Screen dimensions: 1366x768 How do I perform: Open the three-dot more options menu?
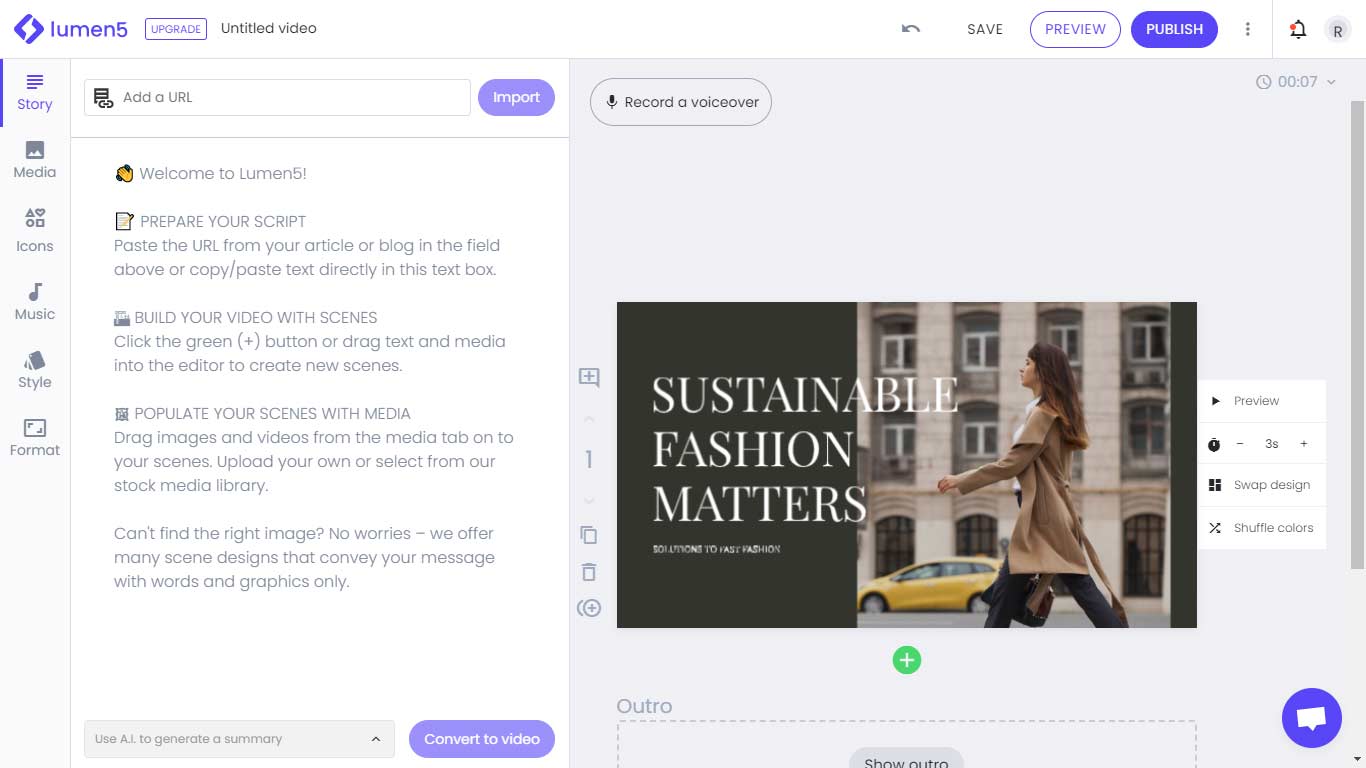pos(1247,29)
